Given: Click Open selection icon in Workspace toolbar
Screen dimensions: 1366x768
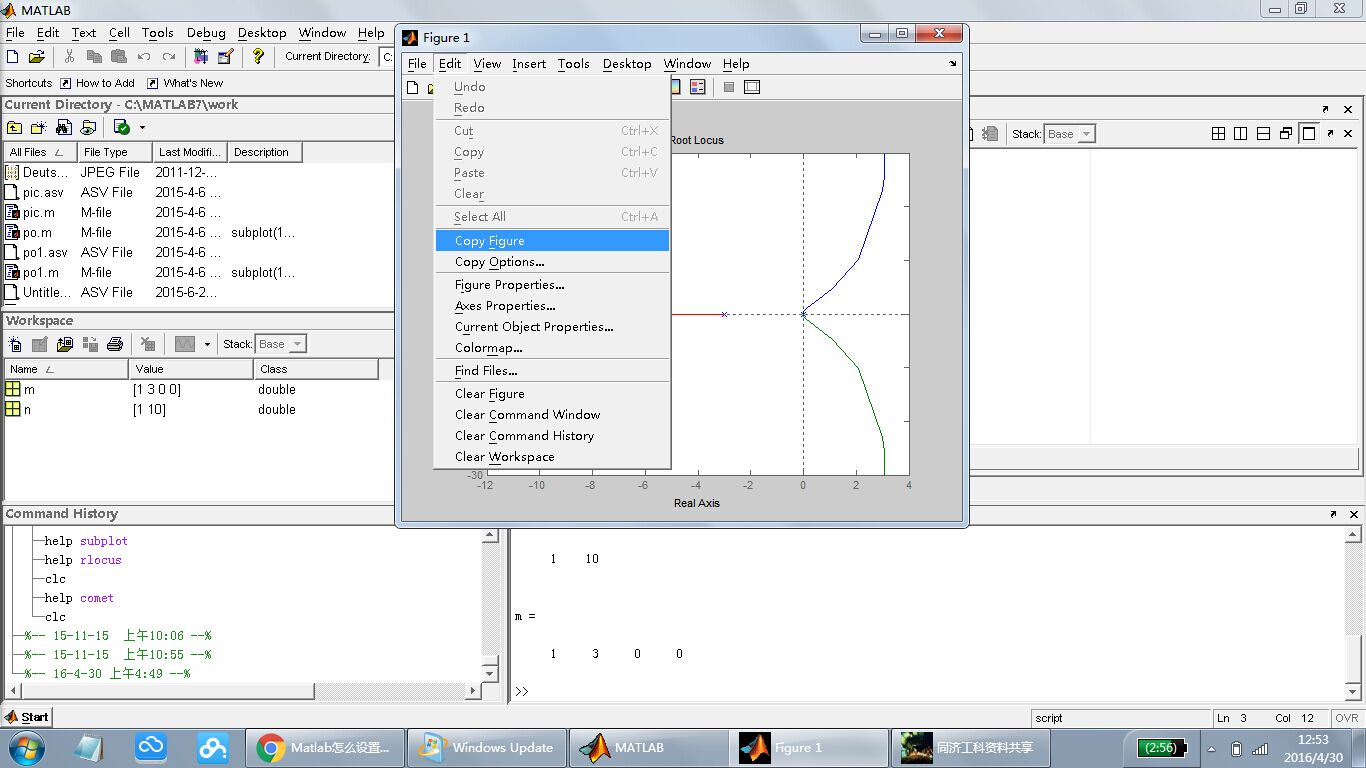Looking at the screenshot, I should tap(40, 344).
